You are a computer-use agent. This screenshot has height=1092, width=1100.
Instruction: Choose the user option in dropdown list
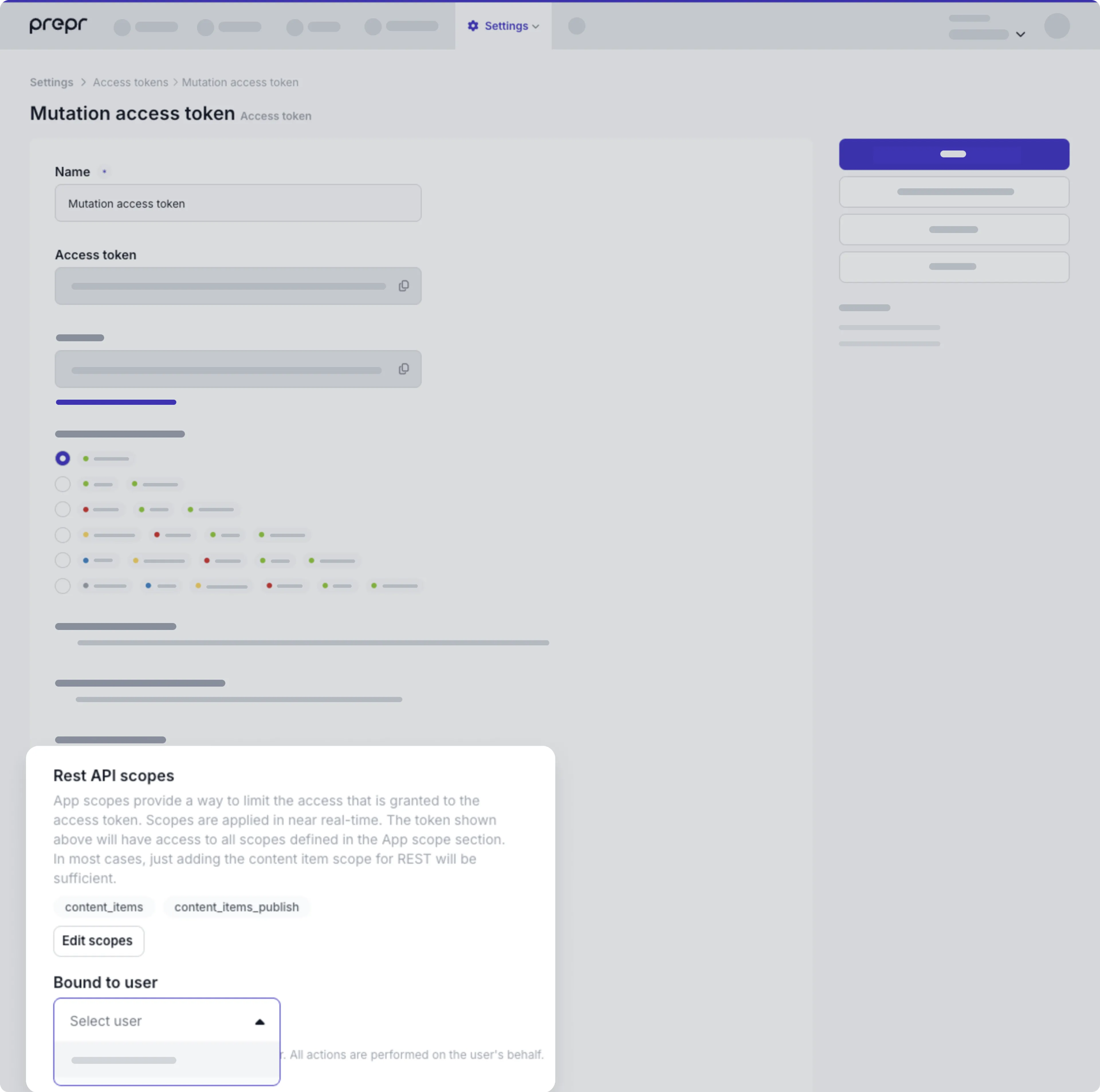(x=167, y=1060)
